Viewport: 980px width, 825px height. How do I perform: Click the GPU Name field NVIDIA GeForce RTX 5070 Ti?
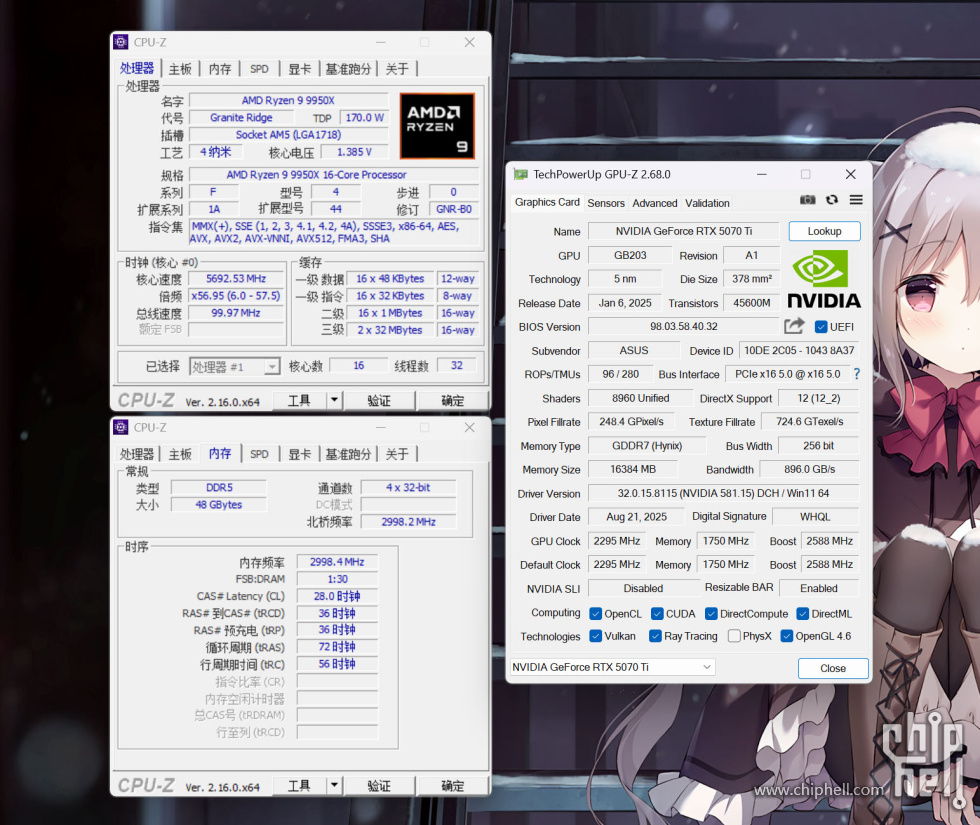click(684, 231)
